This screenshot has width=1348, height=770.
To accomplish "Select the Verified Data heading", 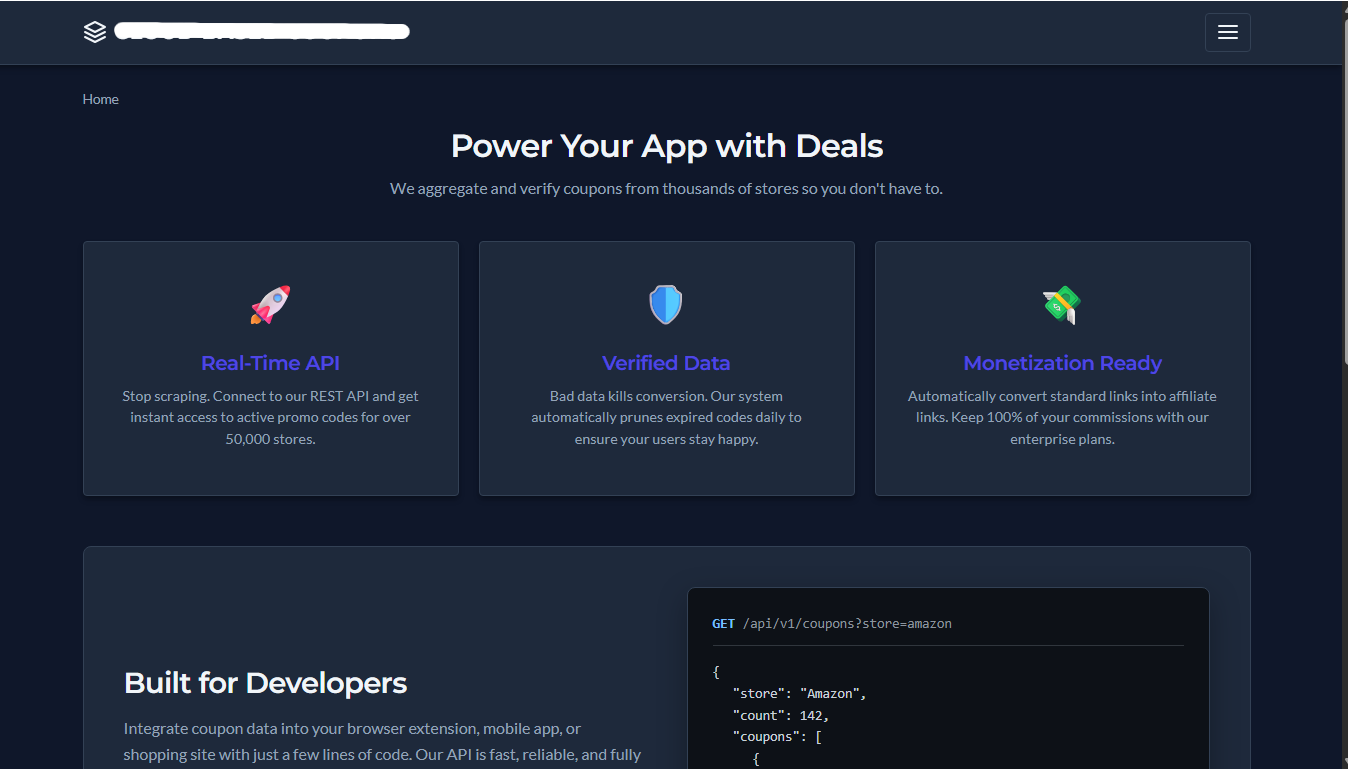I will tap(666, 363).
